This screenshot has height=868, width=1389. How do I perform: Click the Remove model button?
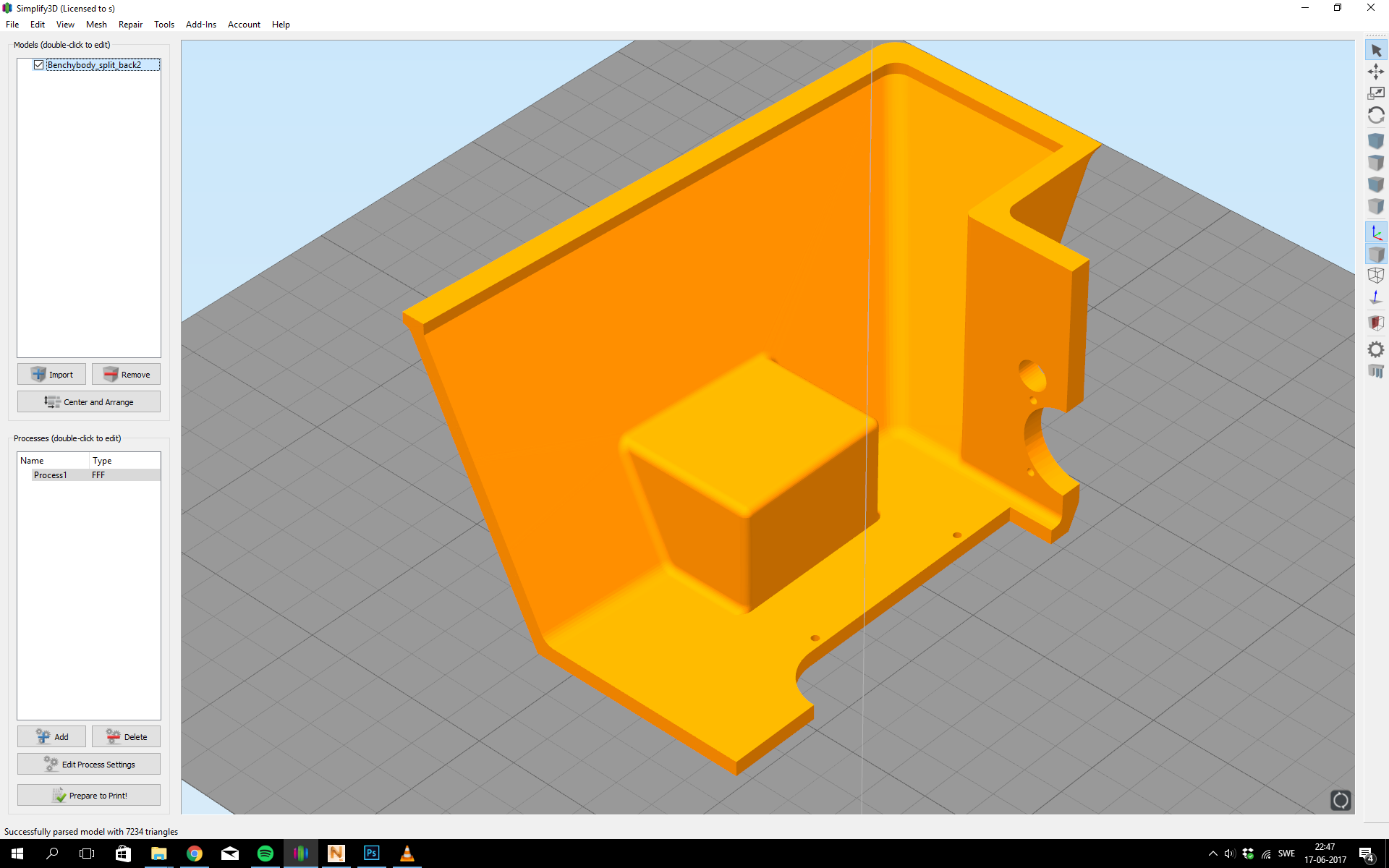[x=126, y=374]
